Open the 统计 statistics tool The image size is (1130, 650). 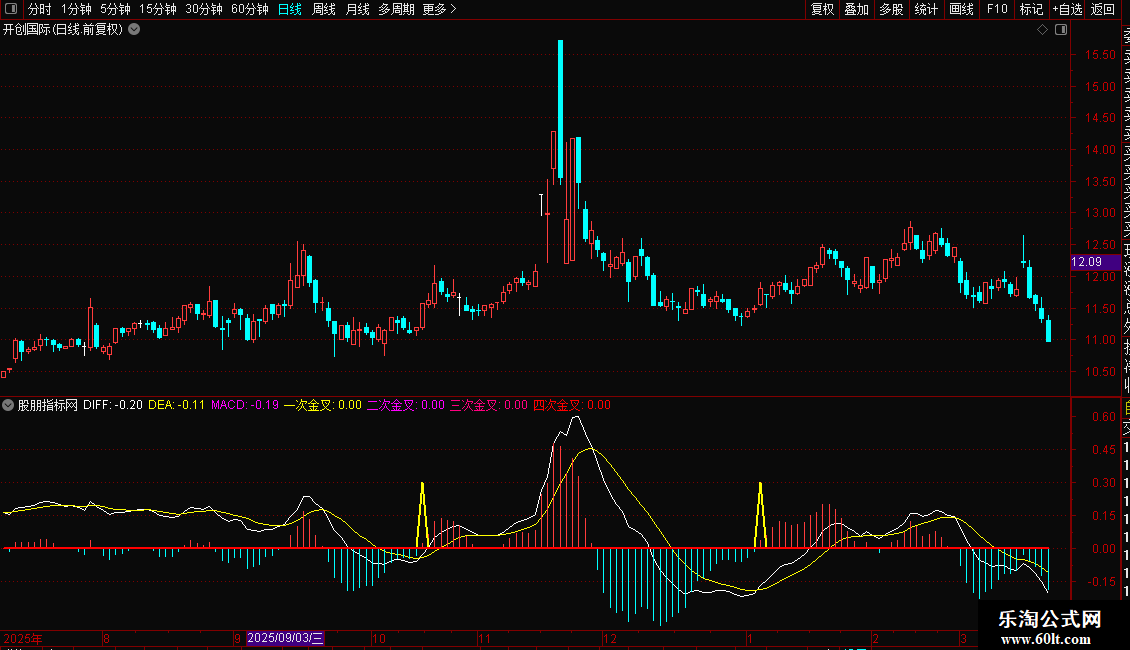coord(926,9)
